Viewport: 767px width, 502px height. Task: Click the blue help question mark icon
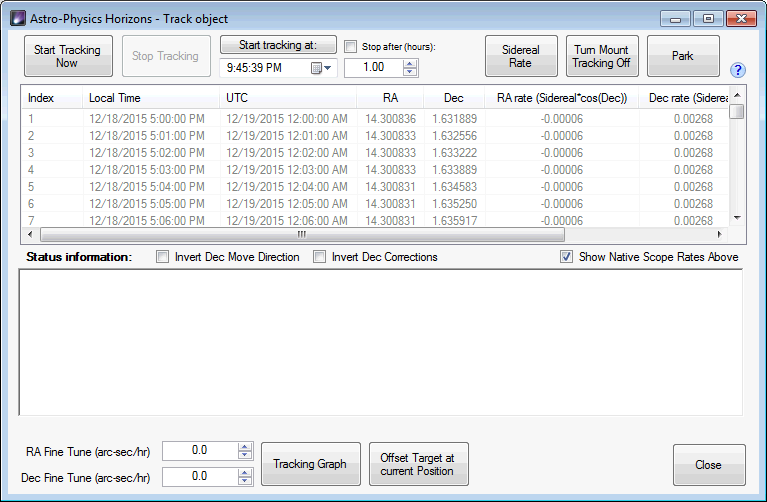(x=738, y=70)
